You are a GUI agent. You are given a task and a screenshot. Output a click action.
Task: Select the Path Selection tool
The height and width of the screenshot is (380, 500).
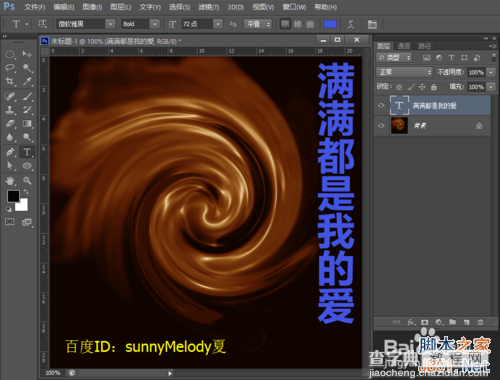pos(10,166)
